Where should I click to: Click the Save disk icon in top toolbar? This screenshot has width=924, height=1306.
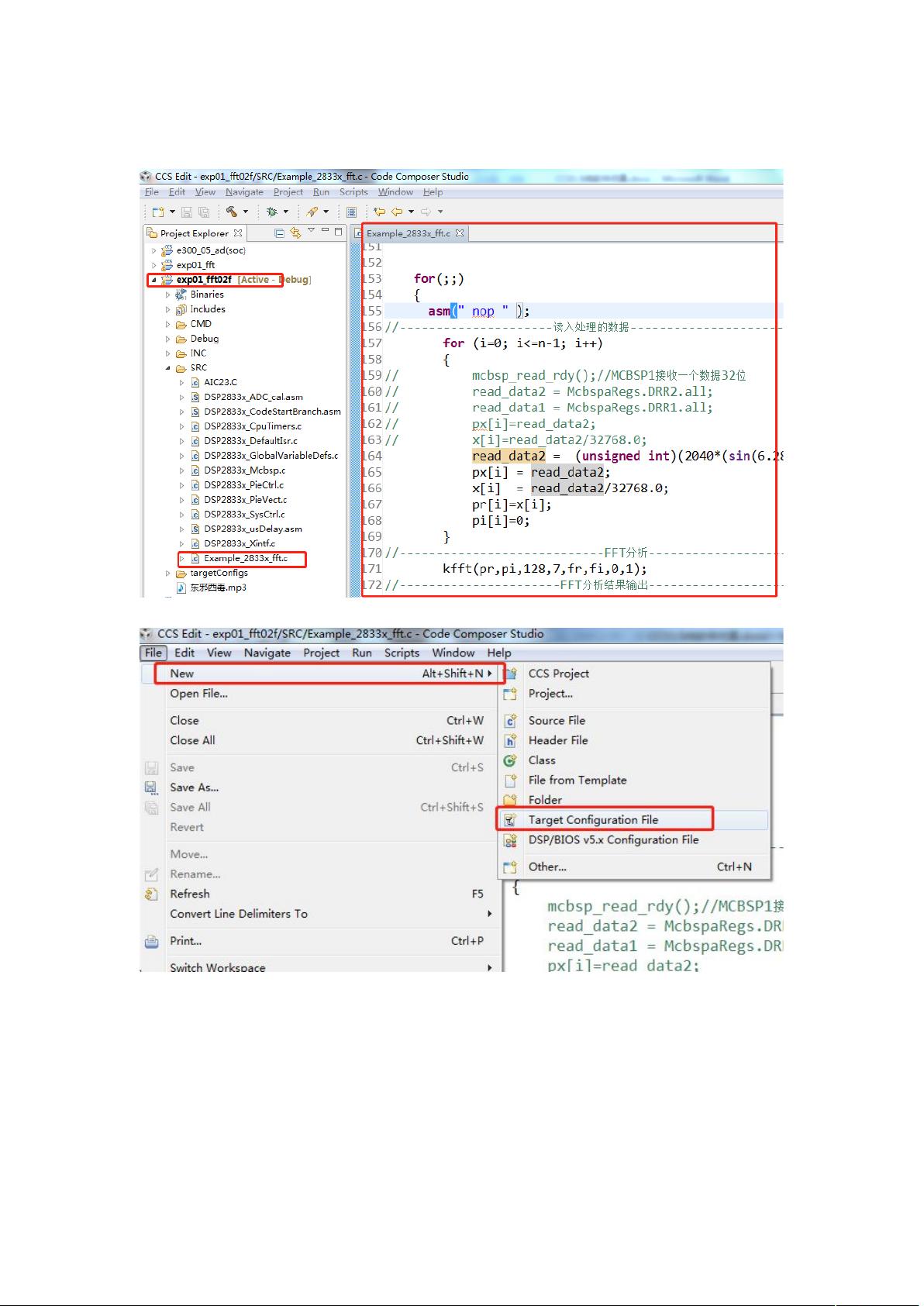pos(187,212)
